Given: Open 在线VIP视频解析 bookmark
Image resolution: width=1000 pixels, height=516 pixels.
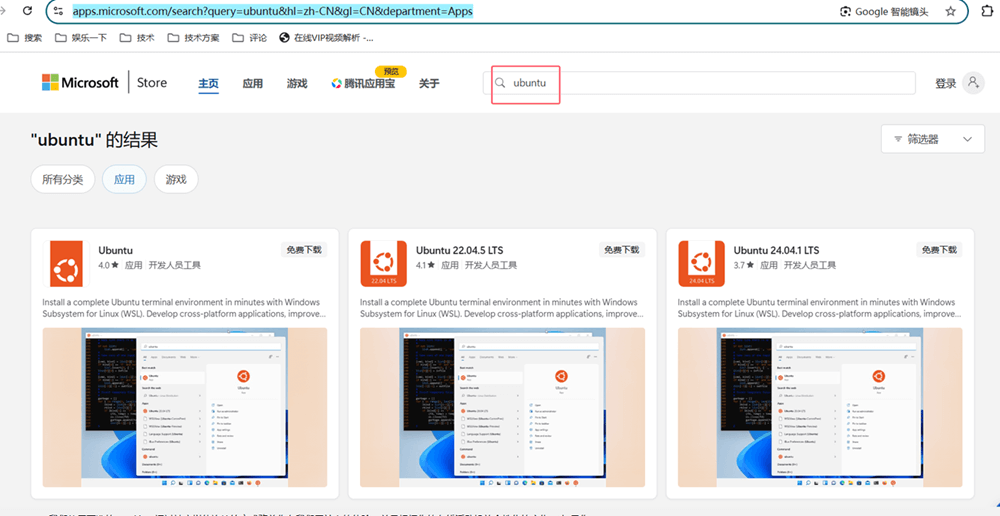Looking at the screenshot, I should coord(327,38).
